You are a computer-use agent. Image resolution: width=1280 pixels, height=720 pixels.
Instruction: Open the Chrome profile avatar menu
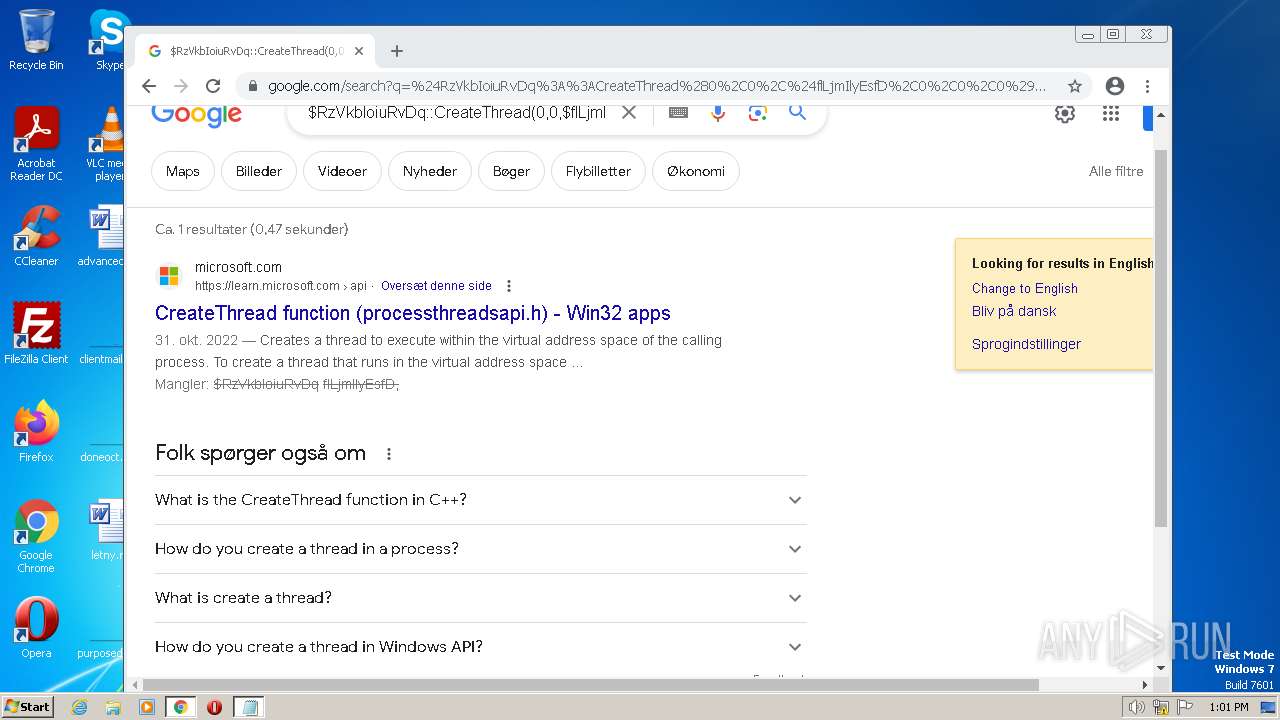tap(1115, 86)
